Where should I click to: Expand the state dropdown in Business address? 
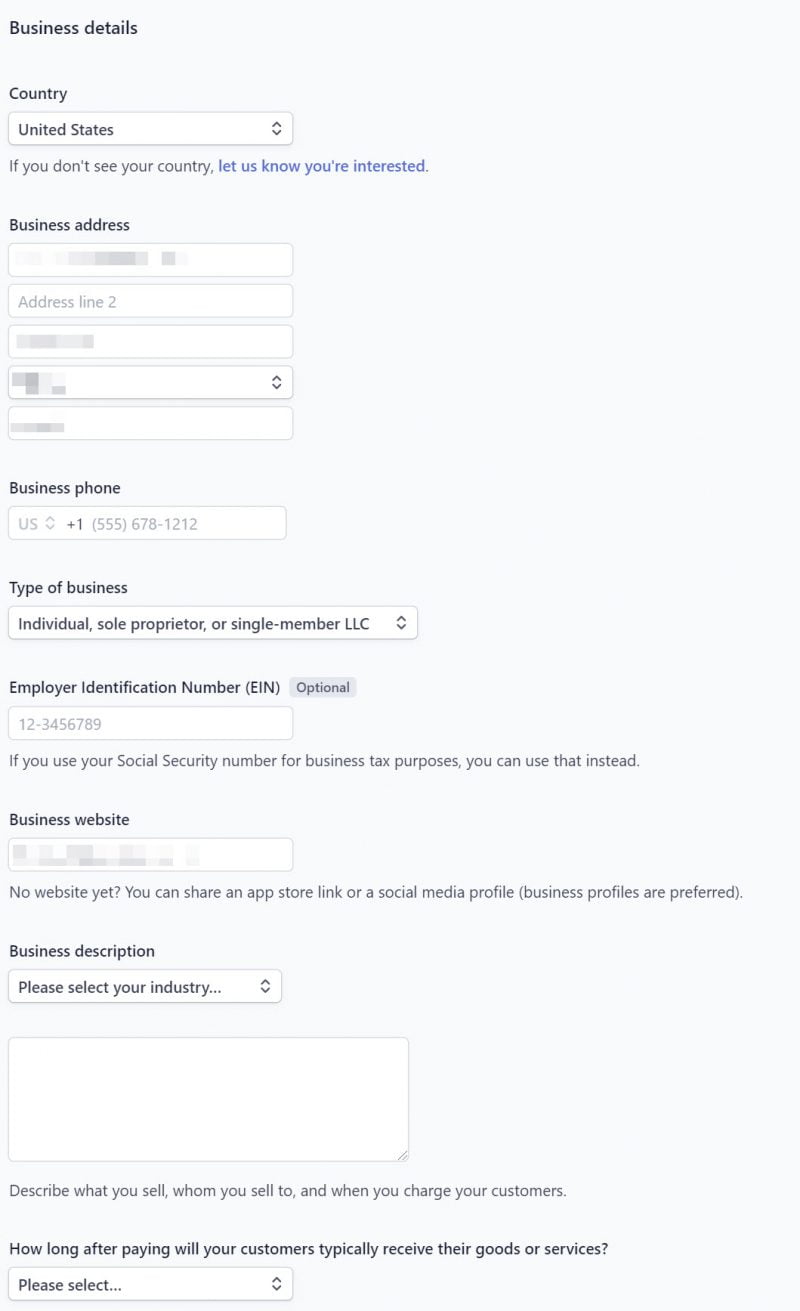coord(150,382)
